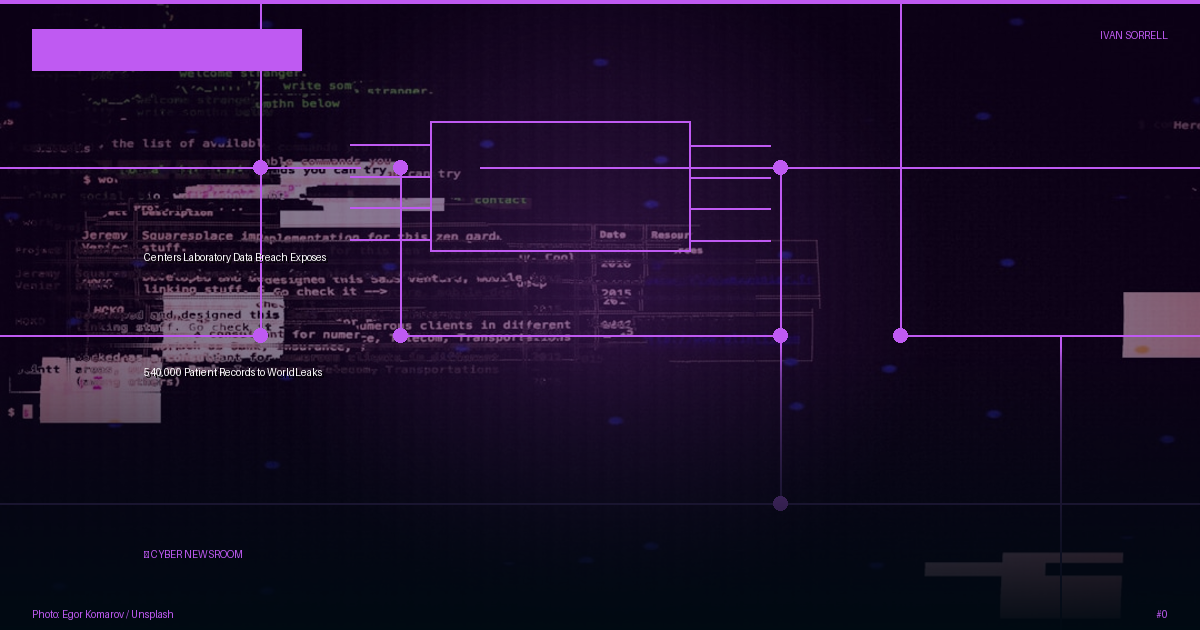Click the 'Resour' column header in terminal table
Viewport: 1200px width, 630px height.
[x=670, y=235]
